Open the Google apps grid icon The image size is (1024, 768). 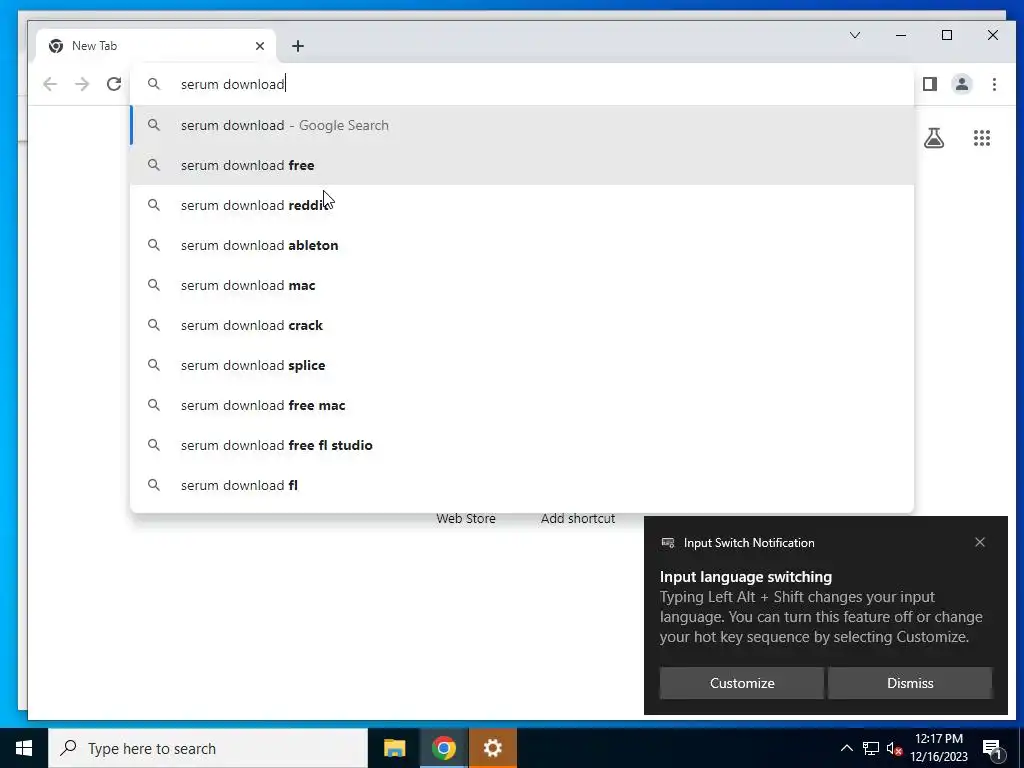coord(982,138)
